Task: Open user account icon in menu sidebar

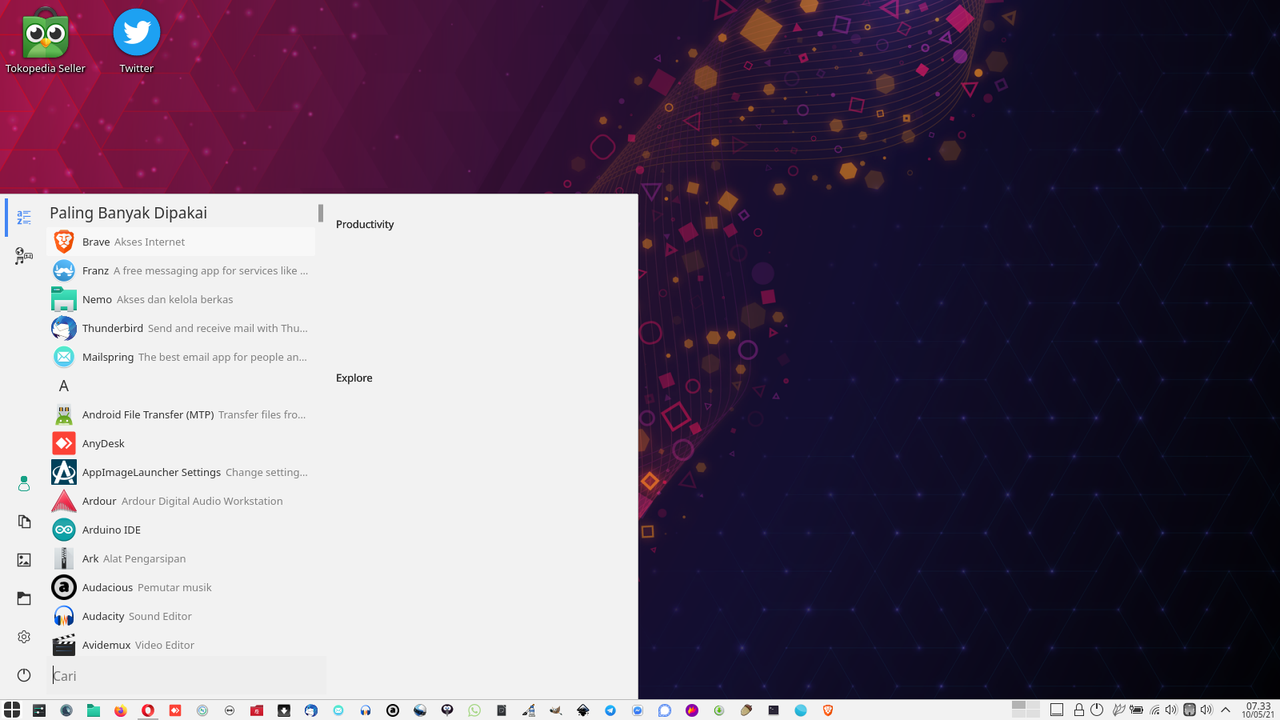Action: (24, 484)
